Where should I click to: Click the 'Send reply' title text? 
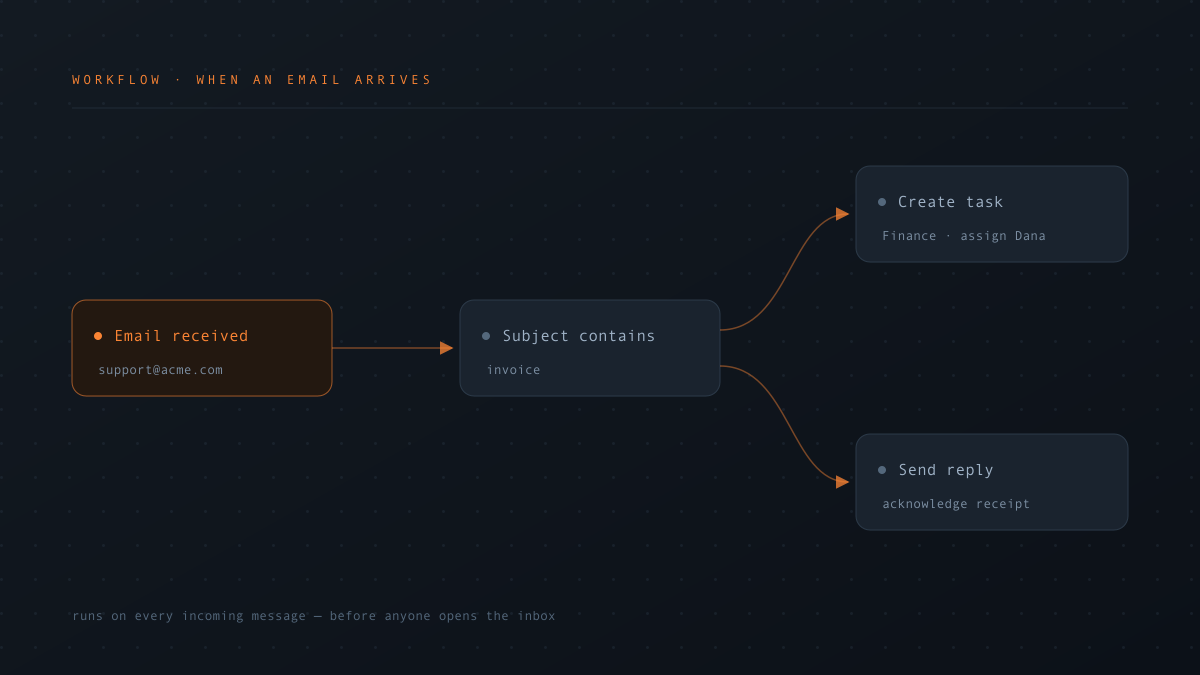(946, 470)
